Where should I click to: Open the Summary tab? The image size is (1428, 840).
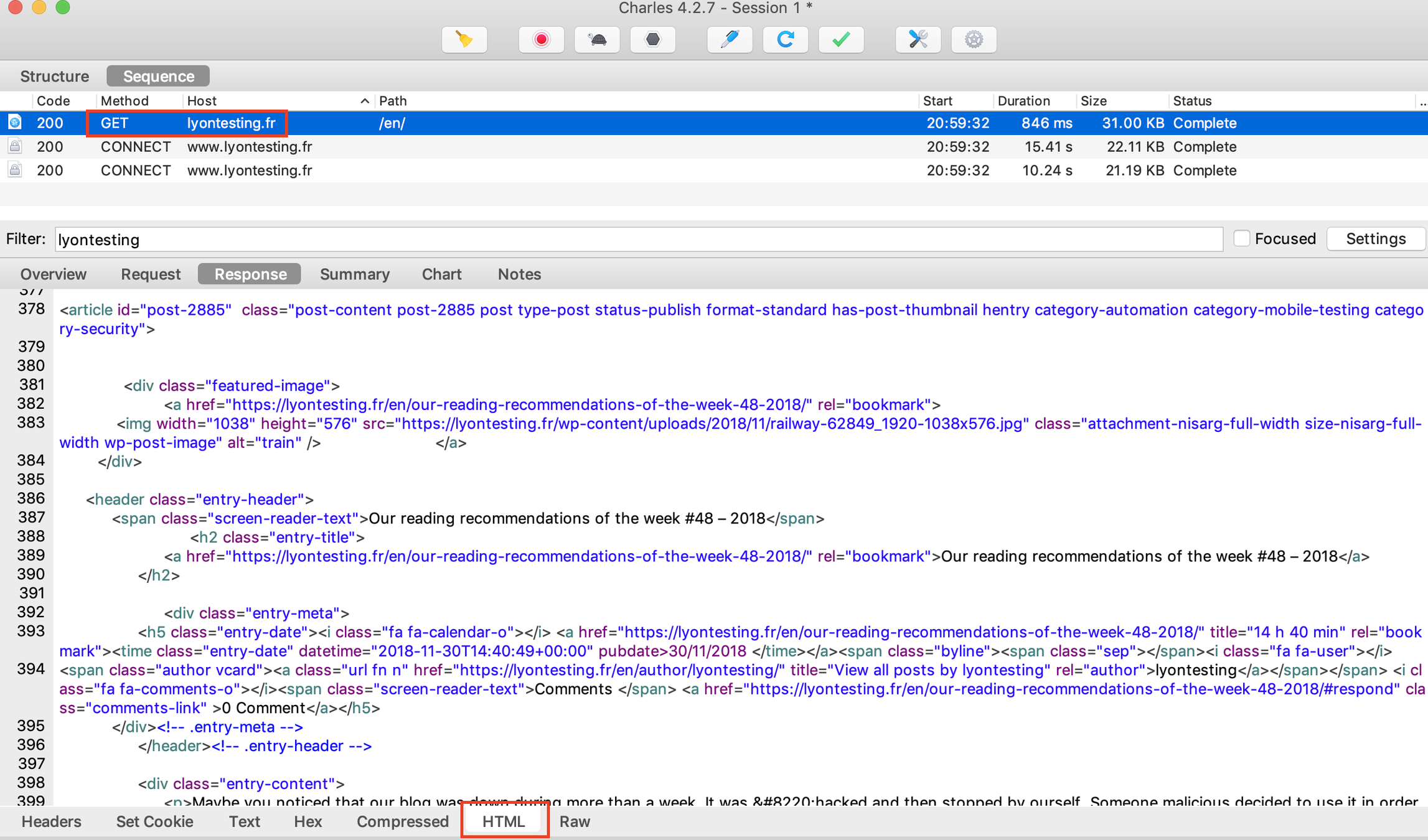354,274
